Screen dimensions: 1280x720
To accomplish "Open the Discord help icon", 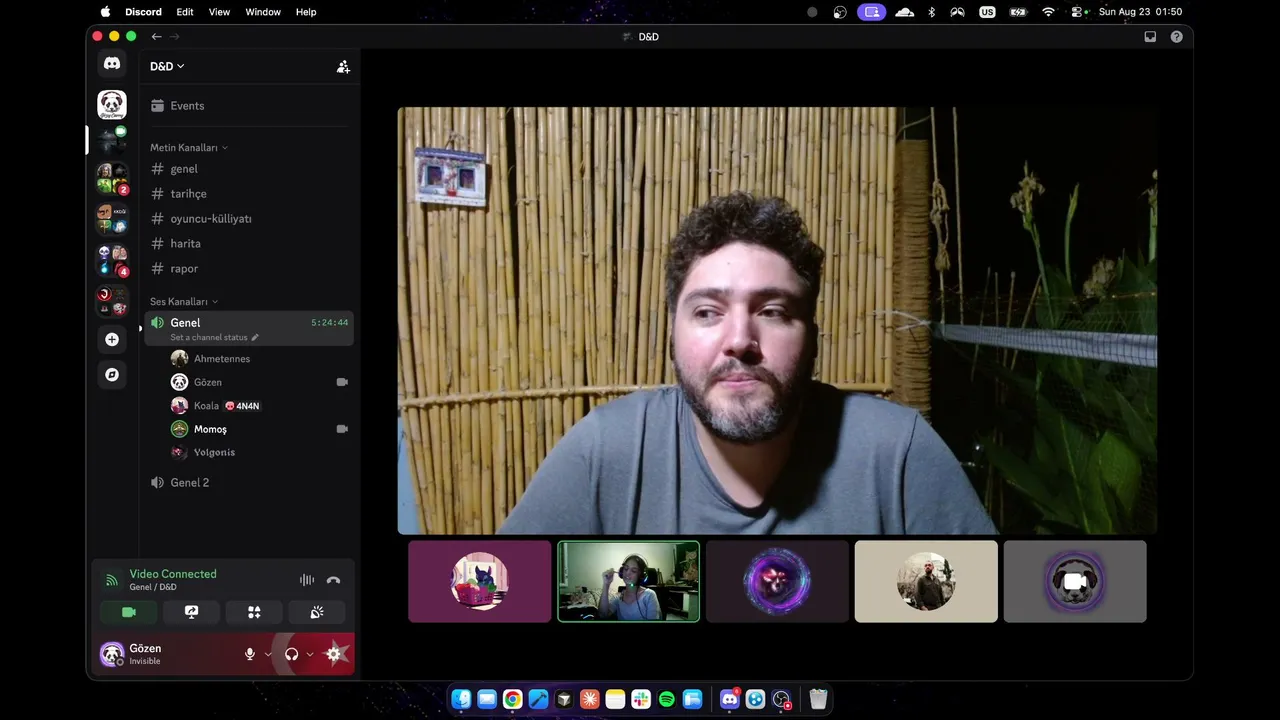I will pos(1176,37).
